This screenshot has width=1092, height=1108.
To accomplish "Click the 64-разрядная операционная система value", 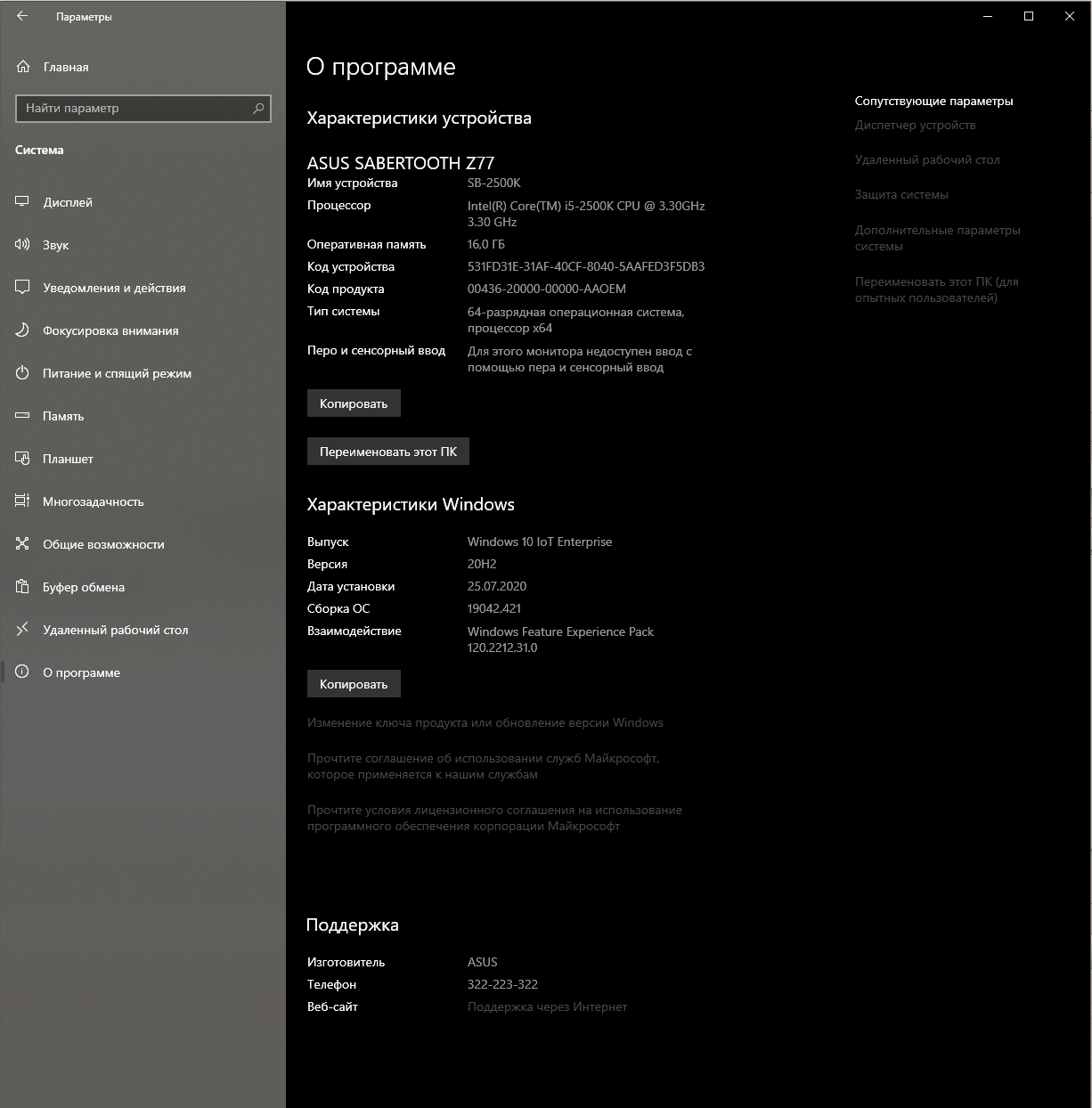I will (x=575, y=321).
